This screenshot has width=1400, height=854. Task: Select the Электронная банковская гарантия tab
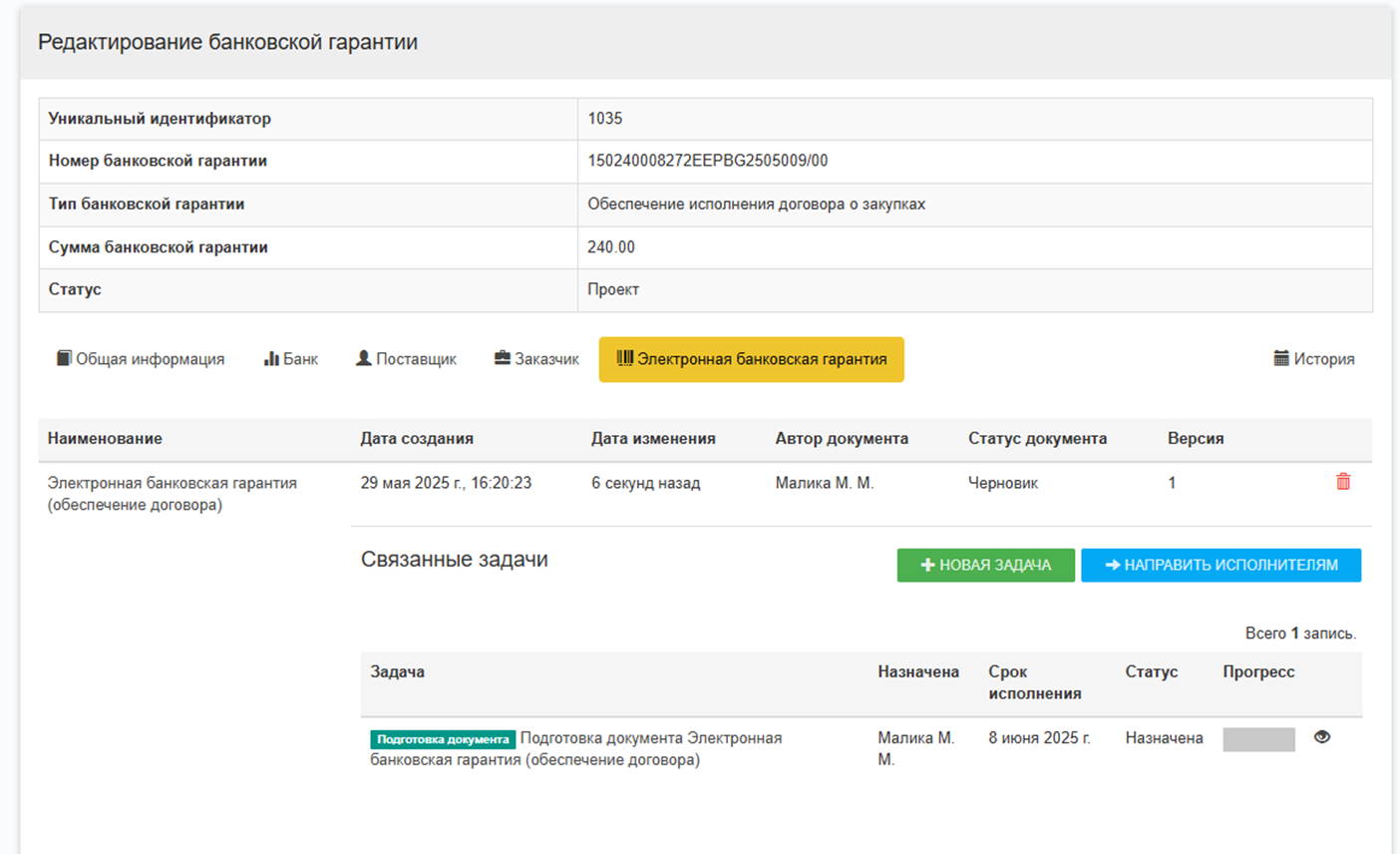click(x=751, y=359)
